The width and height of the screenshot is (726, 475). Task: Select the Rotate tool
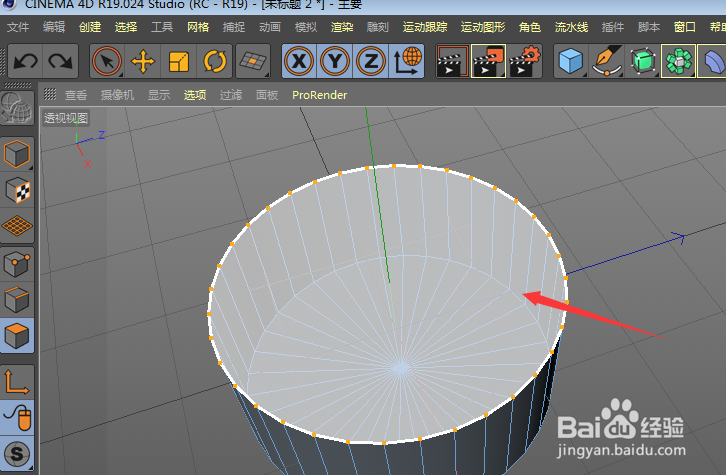point(215,61)
